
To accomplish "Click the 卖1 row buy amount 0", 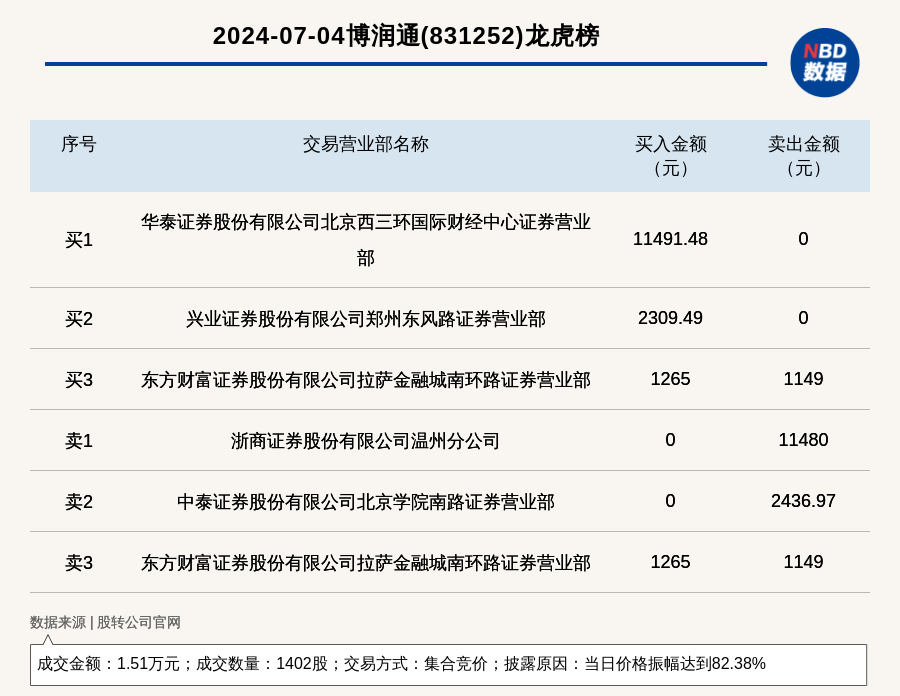I will 670,440.
